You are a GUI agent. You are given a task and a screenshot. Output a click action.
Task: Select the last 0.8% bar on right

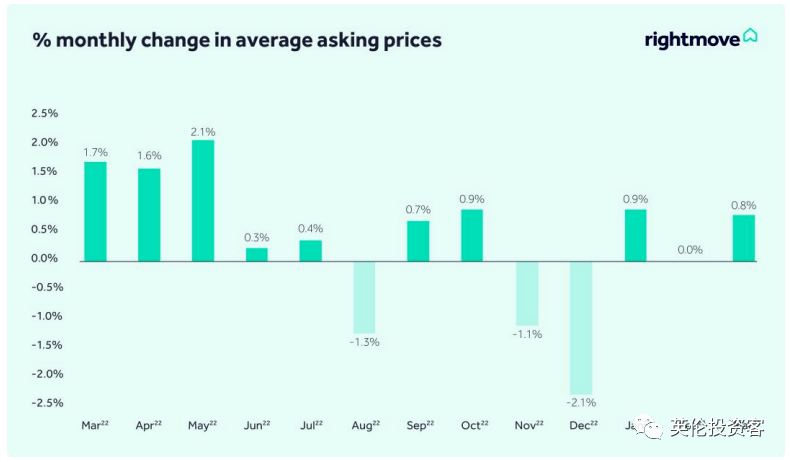click(x=743, y=238)
